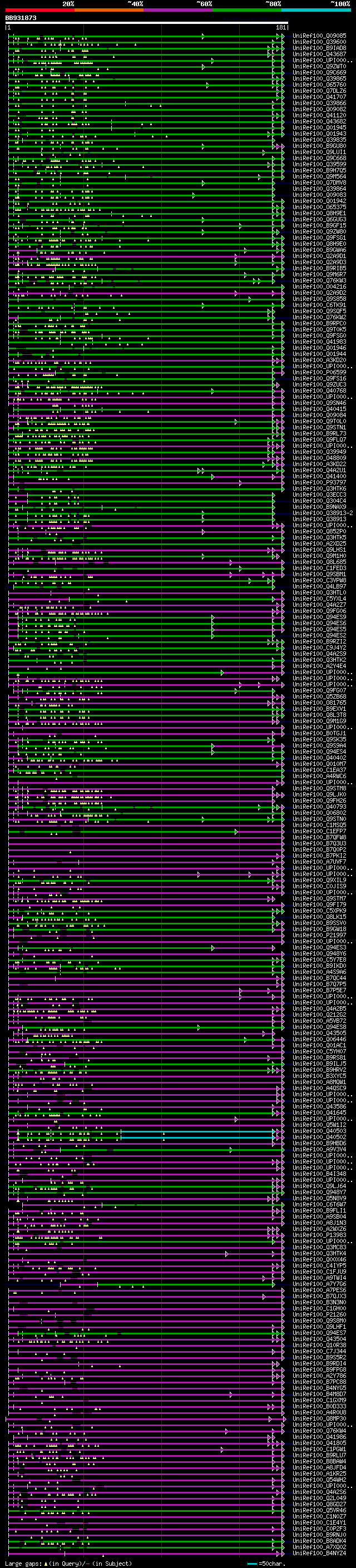The width and height of the screenshot is (356, 1568).
Task: Select the UniRef100_Q76KW4 label
Action: click(x=319, y=1431)
